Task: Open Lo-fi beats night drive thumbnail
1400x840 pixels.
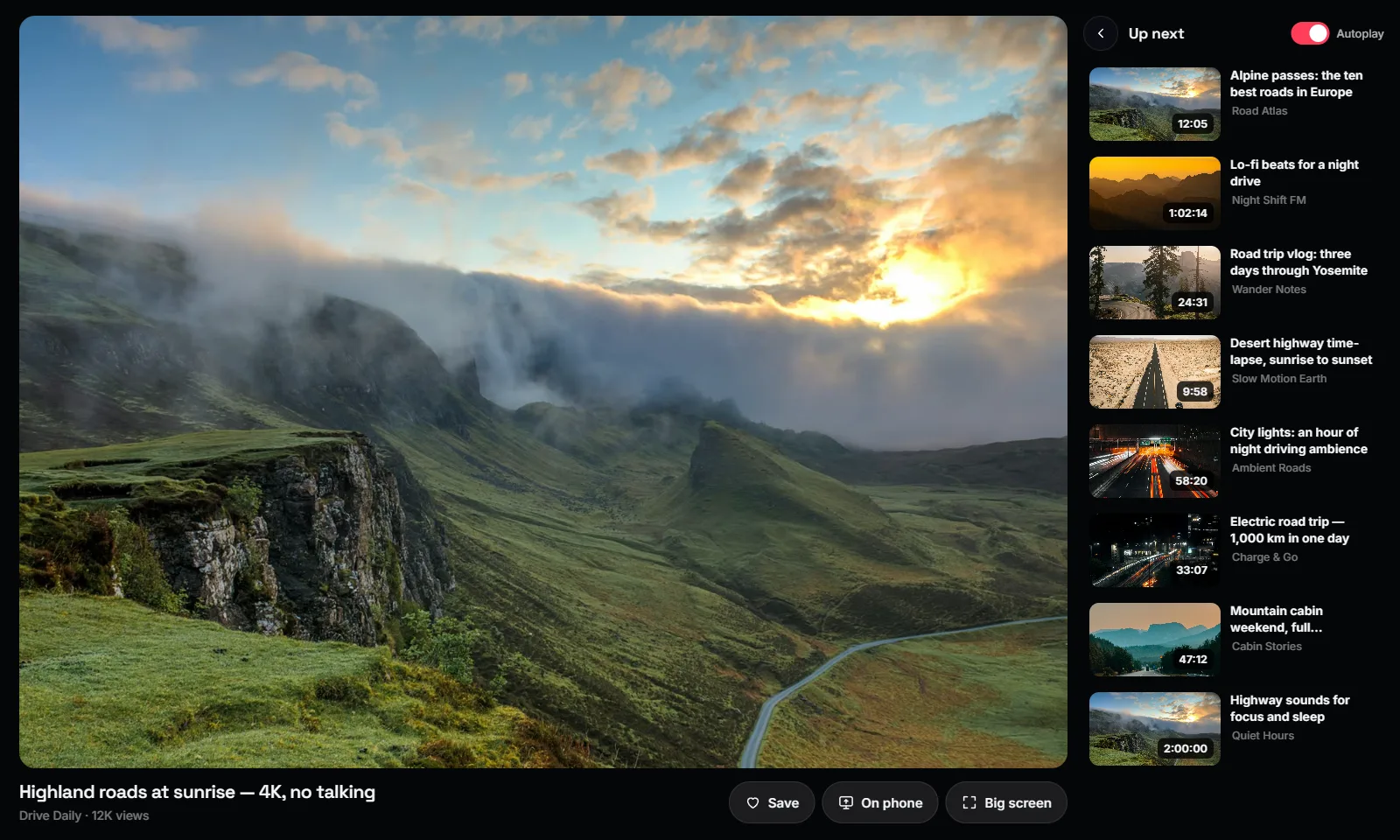Action: [x=1155, y=193]
